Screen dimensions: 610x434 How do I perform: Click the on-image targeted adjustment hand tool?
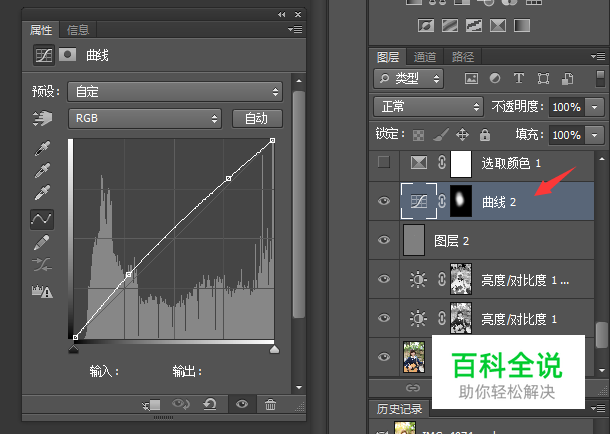point(42,119)
